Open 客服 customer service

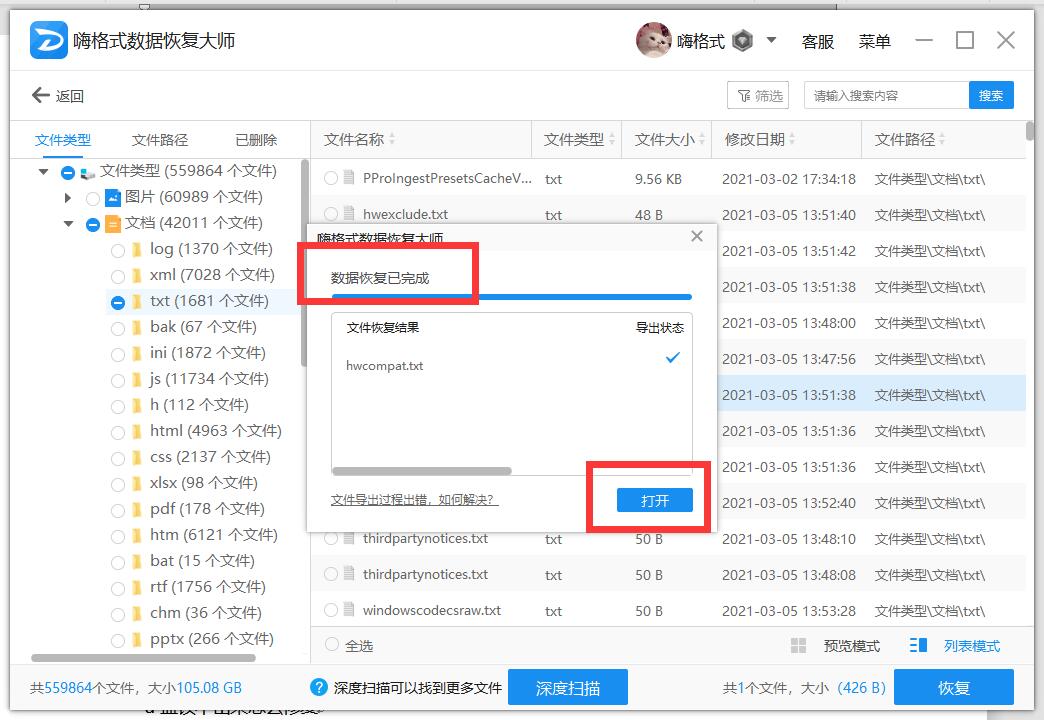coord(818,41)
